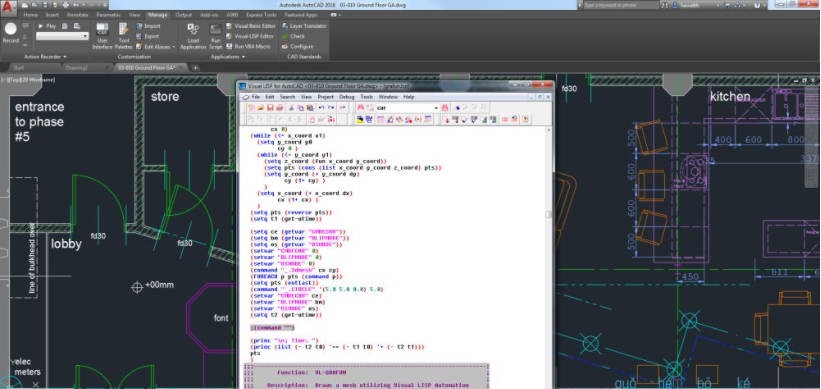The width and height of the screenshot is (821, 389).
Task: Click the Find (binoculars) icon in Visual LISP
Action: (360, 108)
